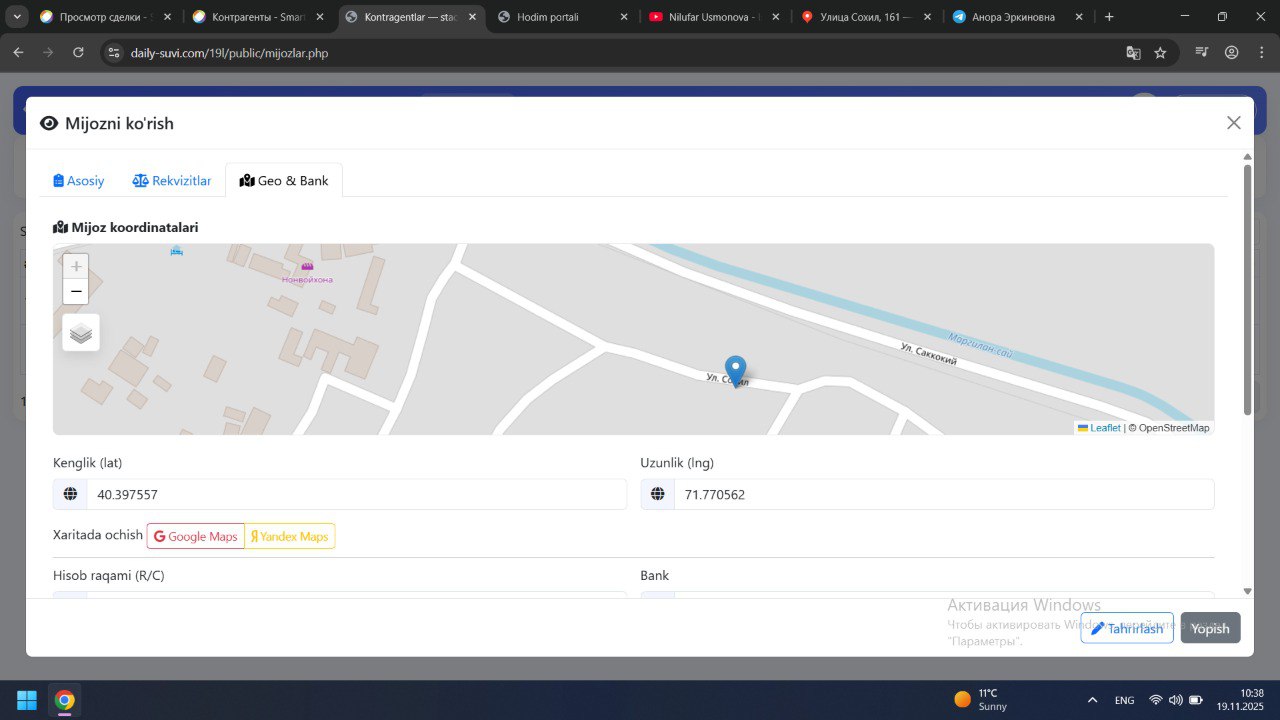The image size is (1280, 720).
Task: Go forward in browser history
Action: coord(48,53)
